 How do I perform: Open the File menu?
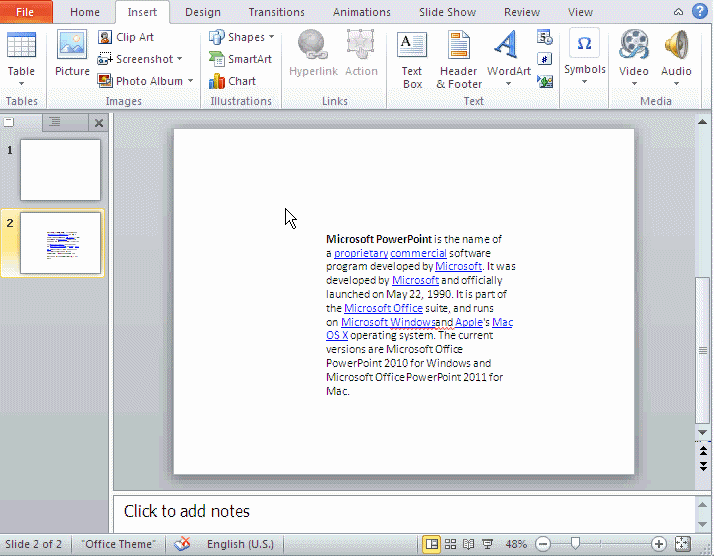25,12
